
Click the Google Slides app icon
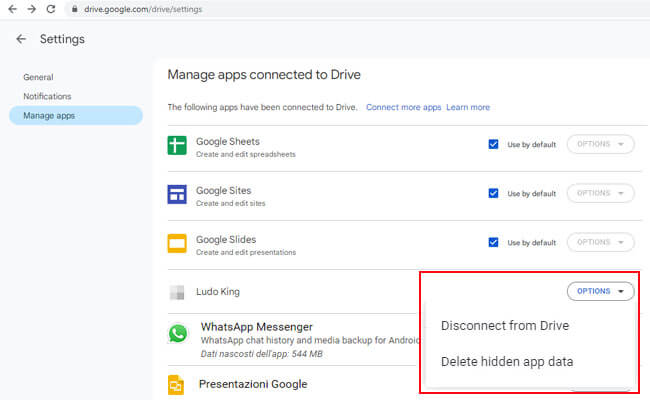[x=177, y=243]
